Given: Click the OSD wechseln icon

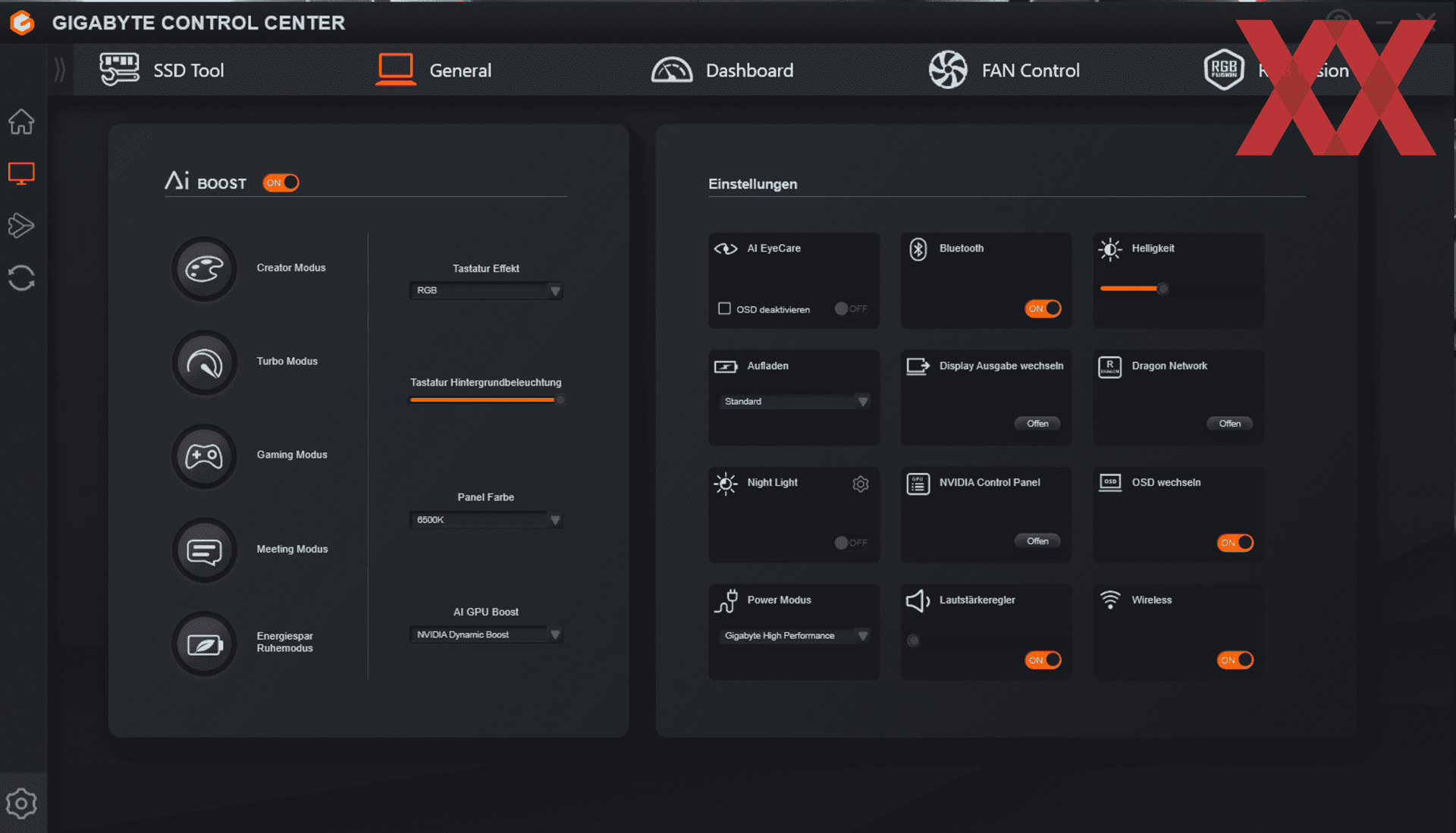Looking at the screenshot, I should (1110, 483).
